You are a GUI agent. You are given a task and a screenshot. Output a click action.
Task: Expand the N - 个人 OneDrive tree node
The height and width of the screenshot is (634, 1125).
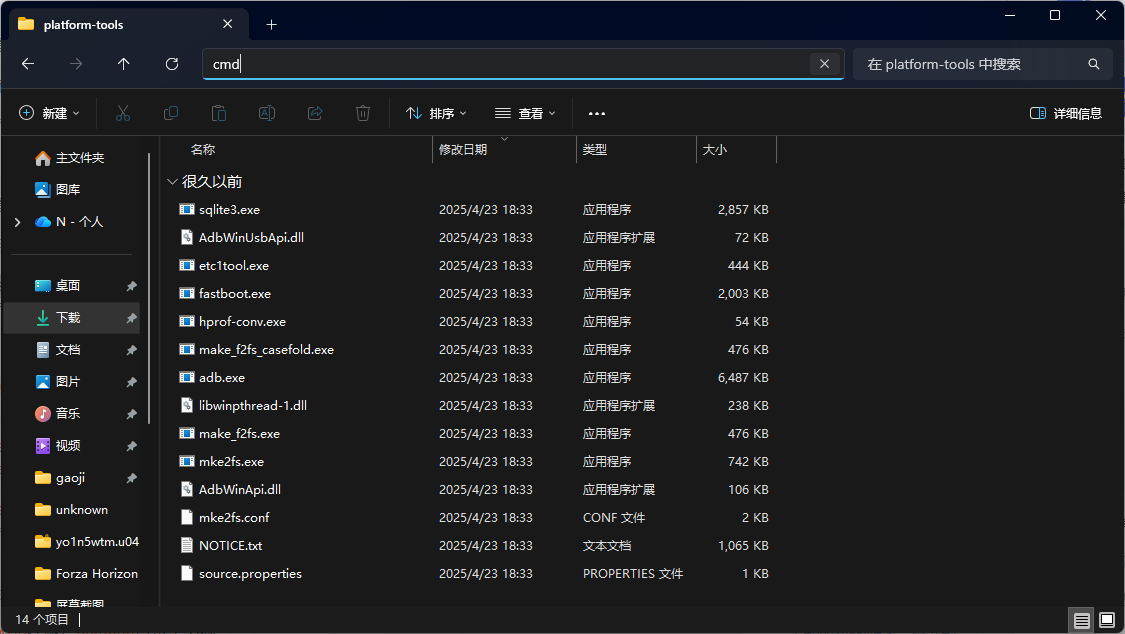(17, 222)
